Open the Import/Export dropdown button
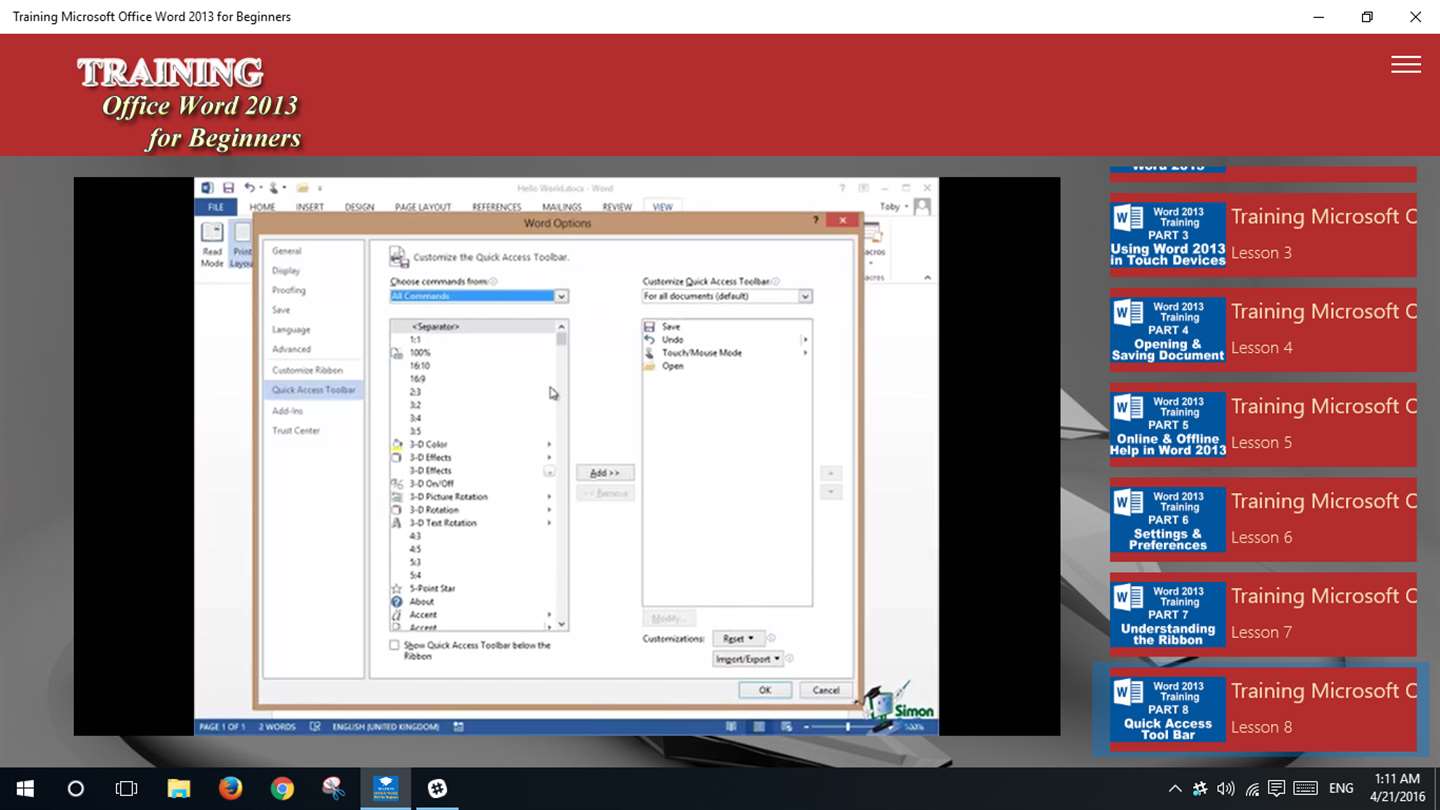This screenshot has width=1440, height=810. 747,659
